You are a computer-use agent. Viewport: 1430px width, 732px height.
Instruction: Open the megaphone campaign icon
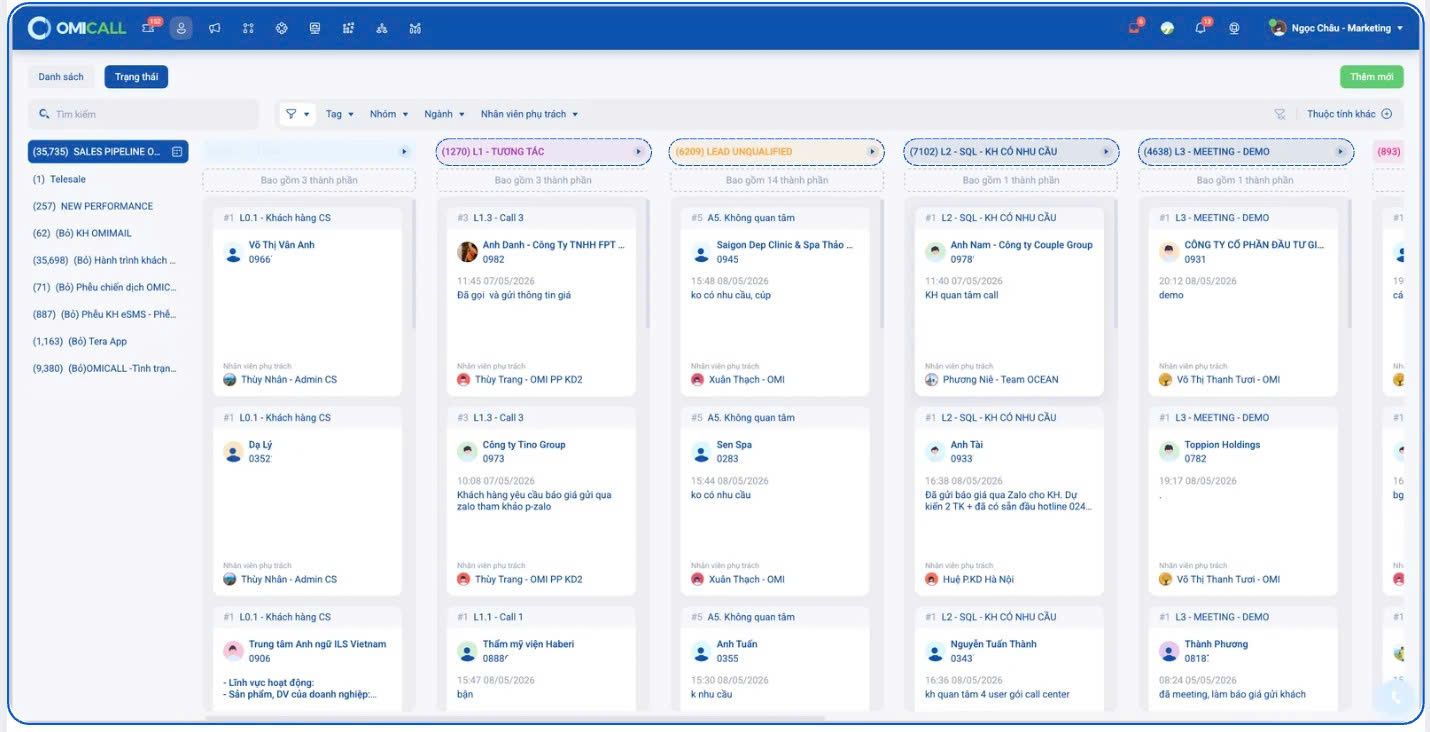point(214,28)
